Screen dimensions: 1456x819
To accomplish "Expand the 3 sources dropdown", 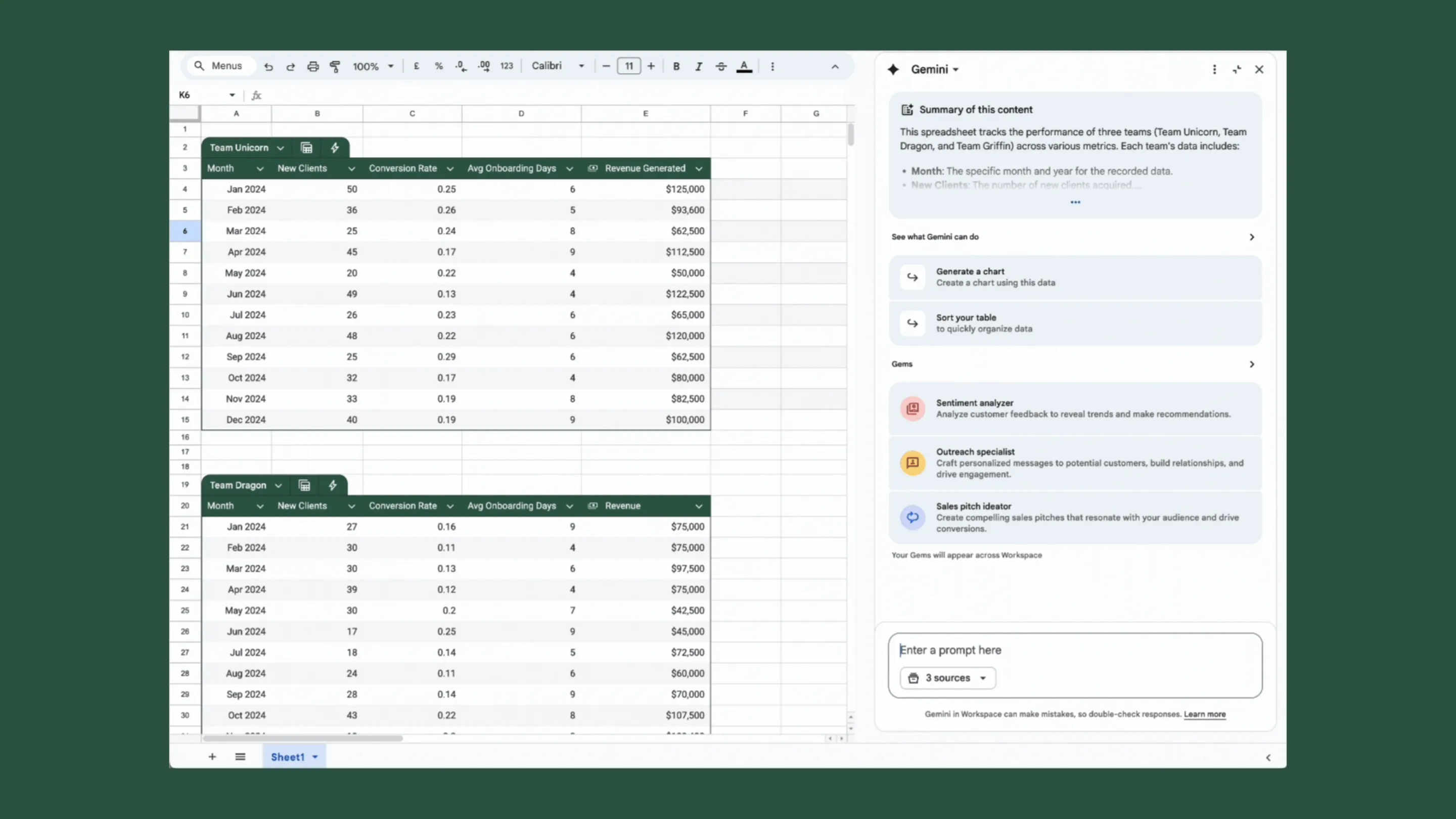I will tap(948, 677).
